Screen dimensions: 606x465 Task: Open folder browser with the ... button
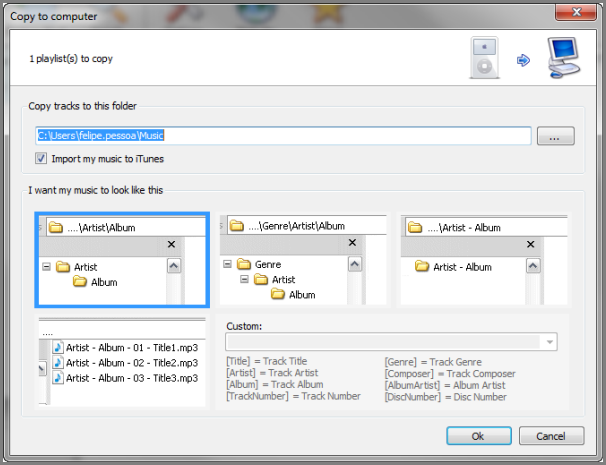coord(554,136)
